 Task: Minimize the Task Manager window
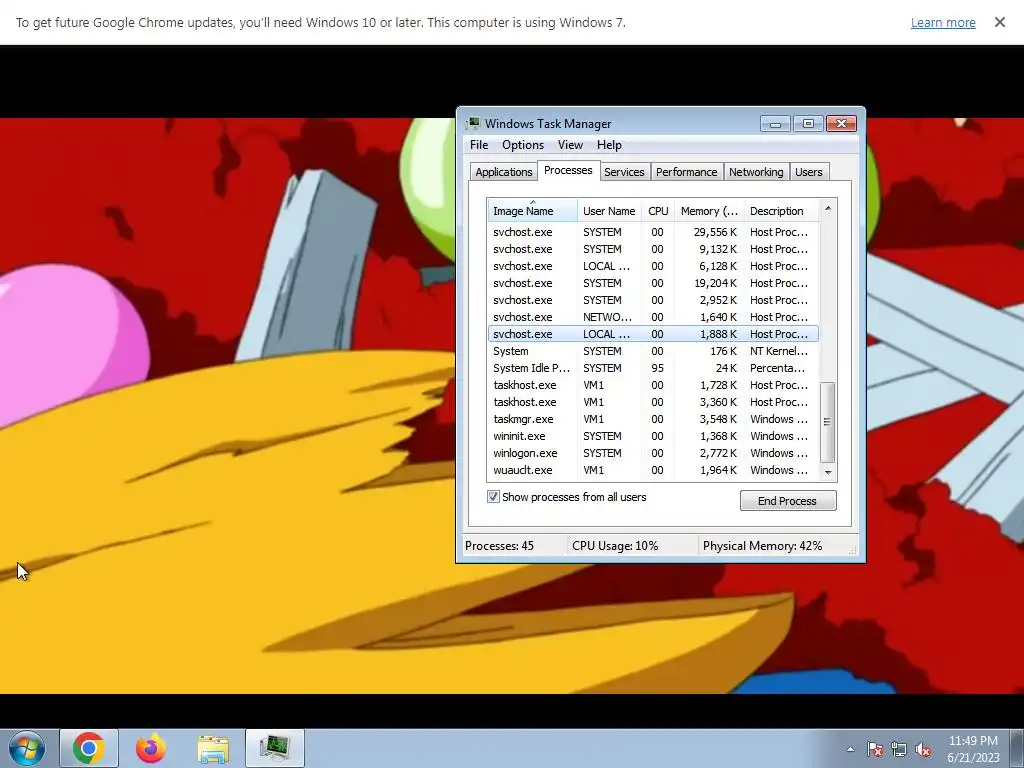[775, 123]
